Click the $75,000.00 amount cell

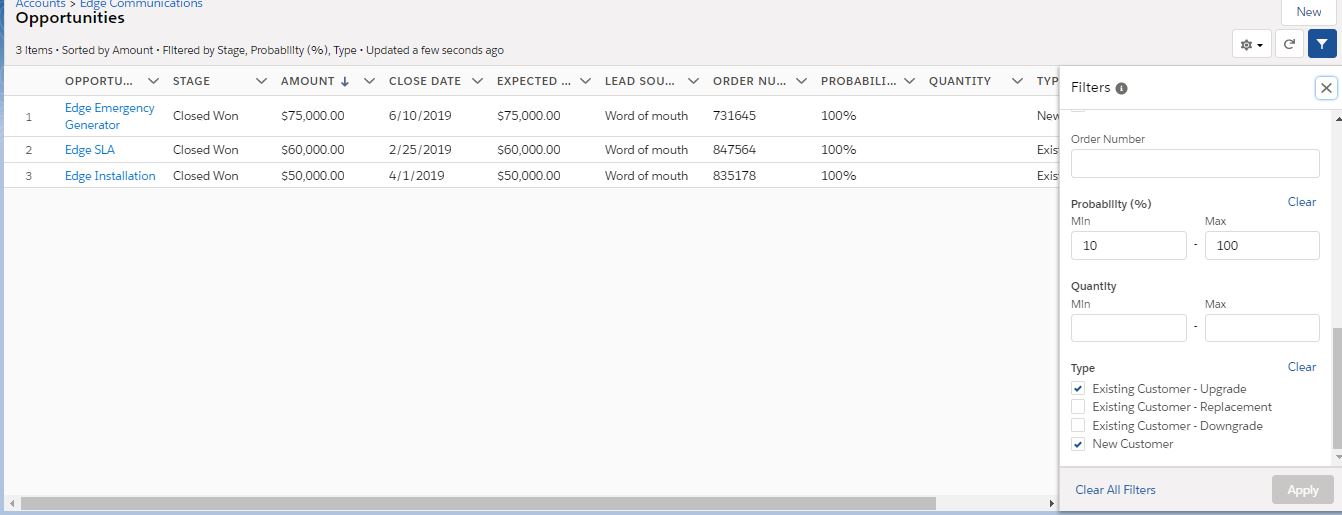pyautogui.click(x=313, y=116)
